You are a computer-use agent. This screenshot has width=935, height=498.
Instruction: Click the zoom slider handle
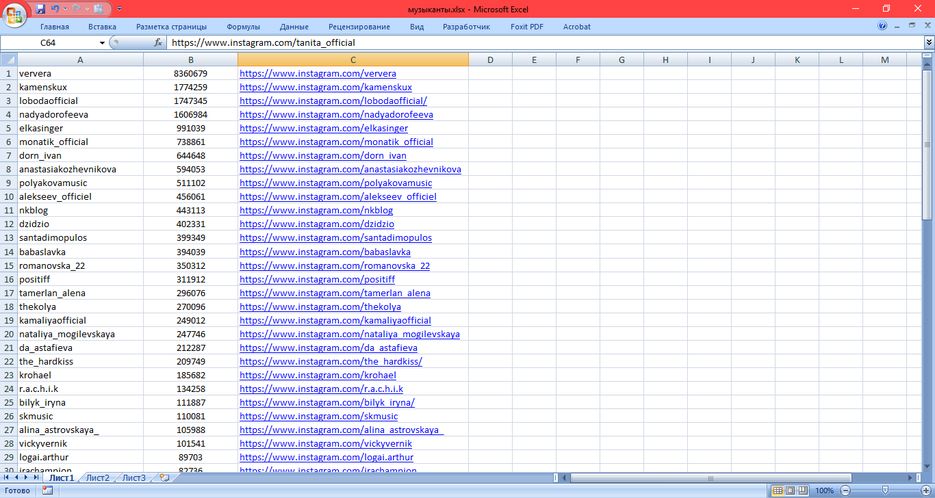885,491
